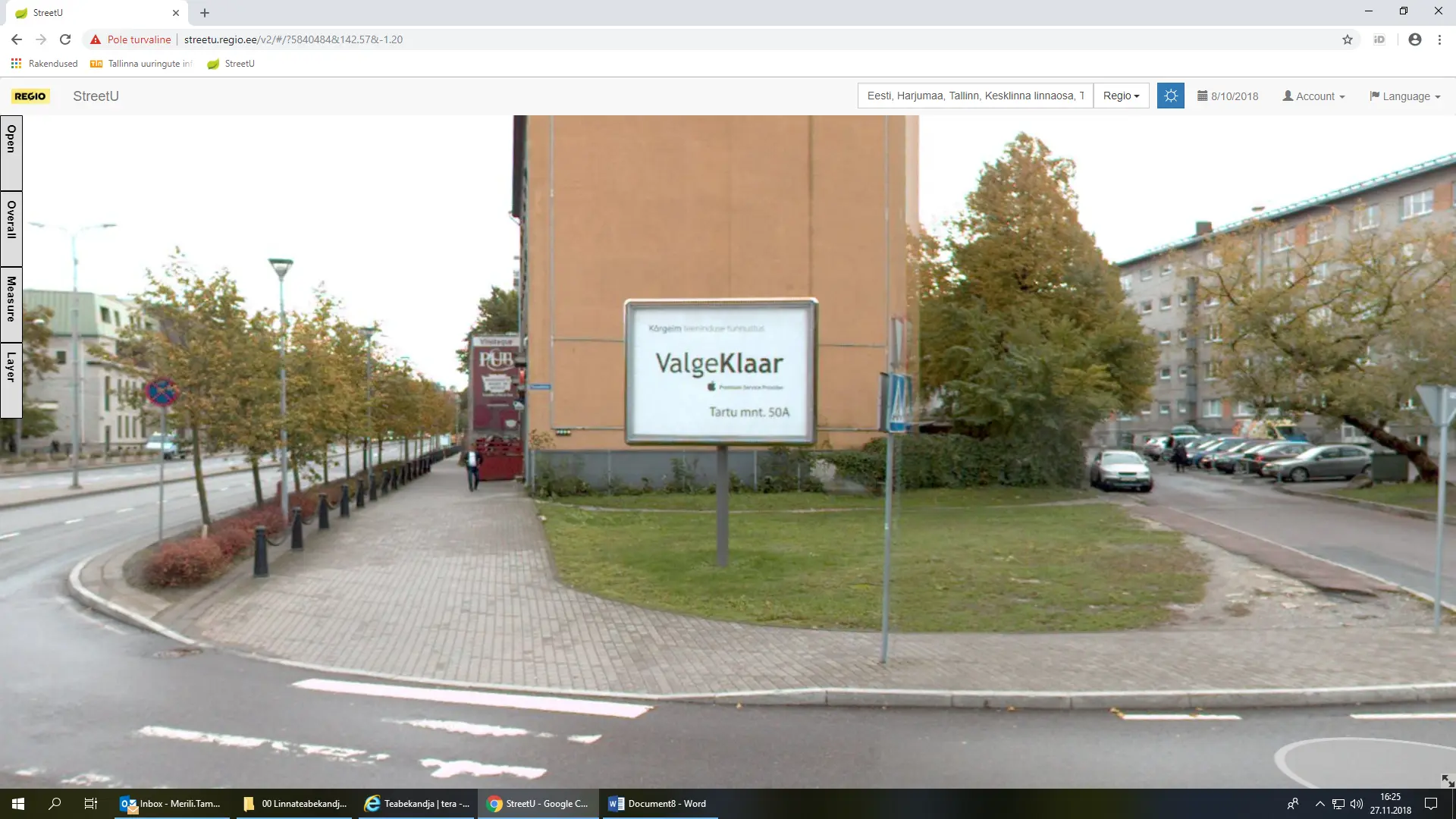
Task: Expand the Language dropdown
Action: 1404,96
